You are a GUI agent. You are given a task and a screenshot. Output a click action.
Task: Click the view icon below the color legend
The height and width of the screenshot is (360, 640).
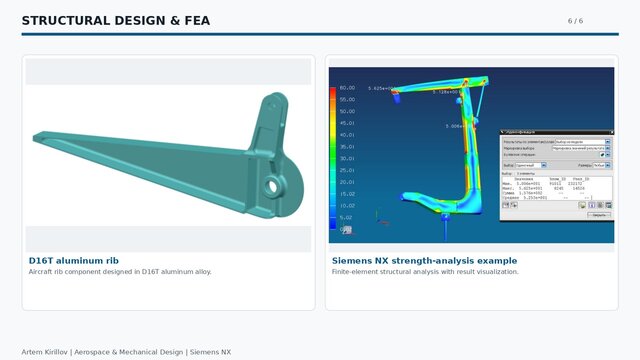(x=347, y=230)
